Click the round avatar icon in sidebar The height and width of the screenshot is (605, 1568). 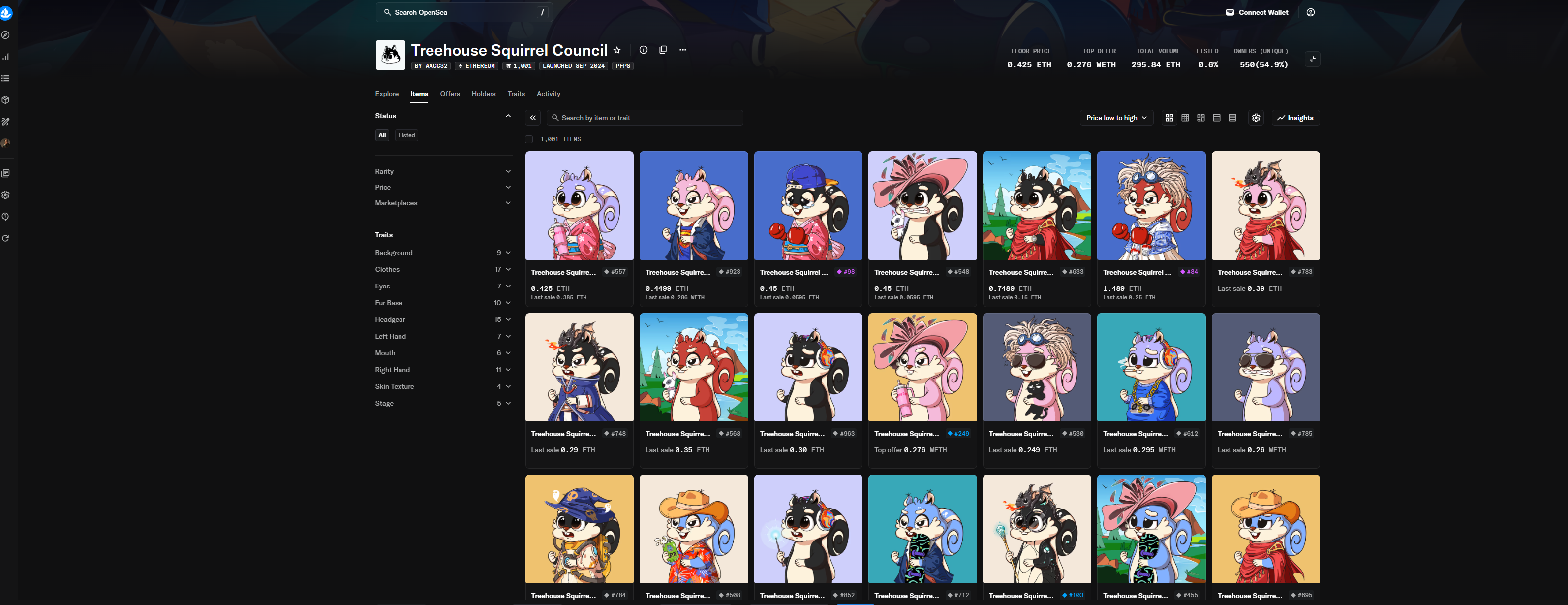point(5,143)
